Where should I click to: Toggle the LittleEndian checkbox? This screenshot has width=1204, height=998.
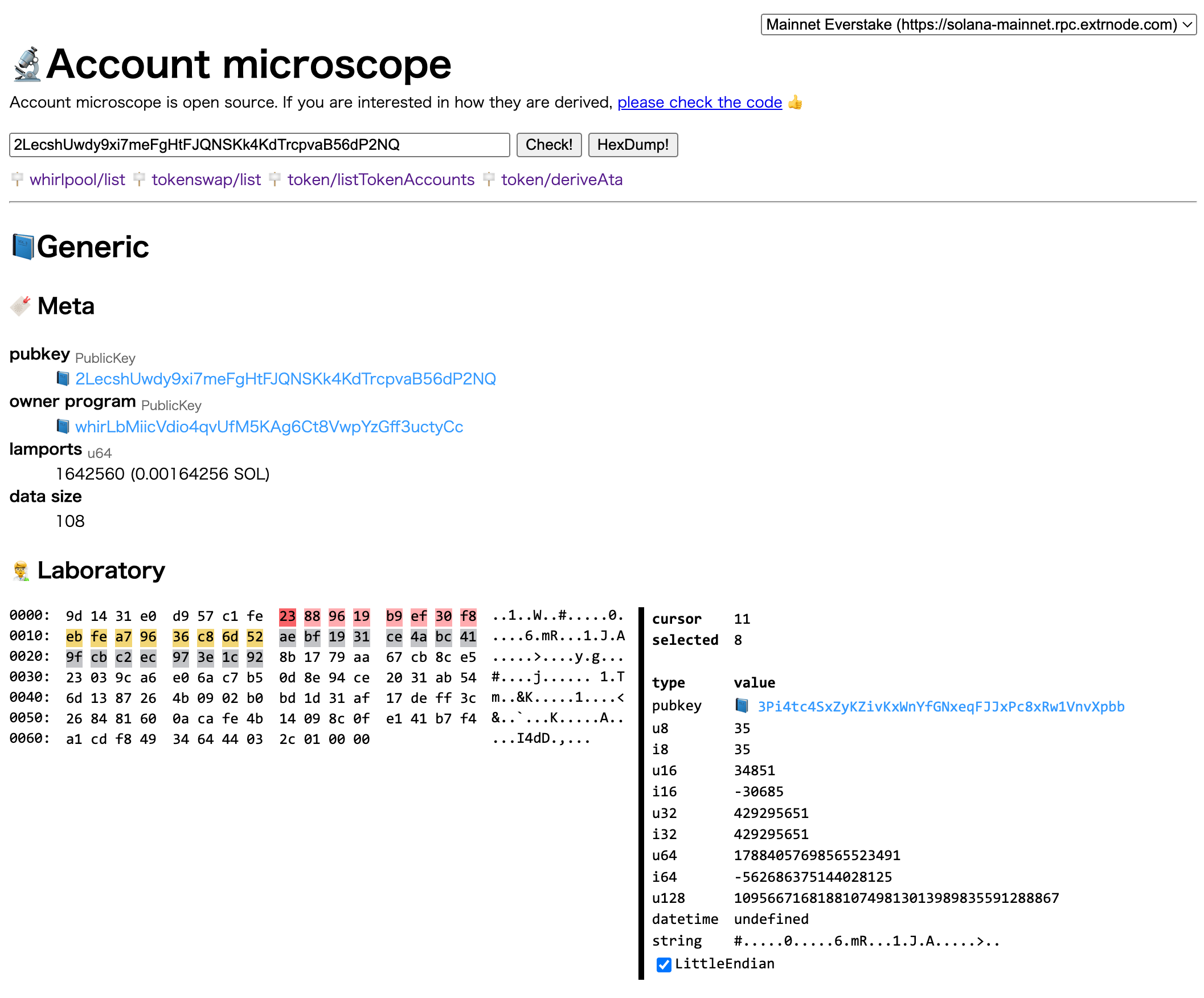(x=664, y=965)
